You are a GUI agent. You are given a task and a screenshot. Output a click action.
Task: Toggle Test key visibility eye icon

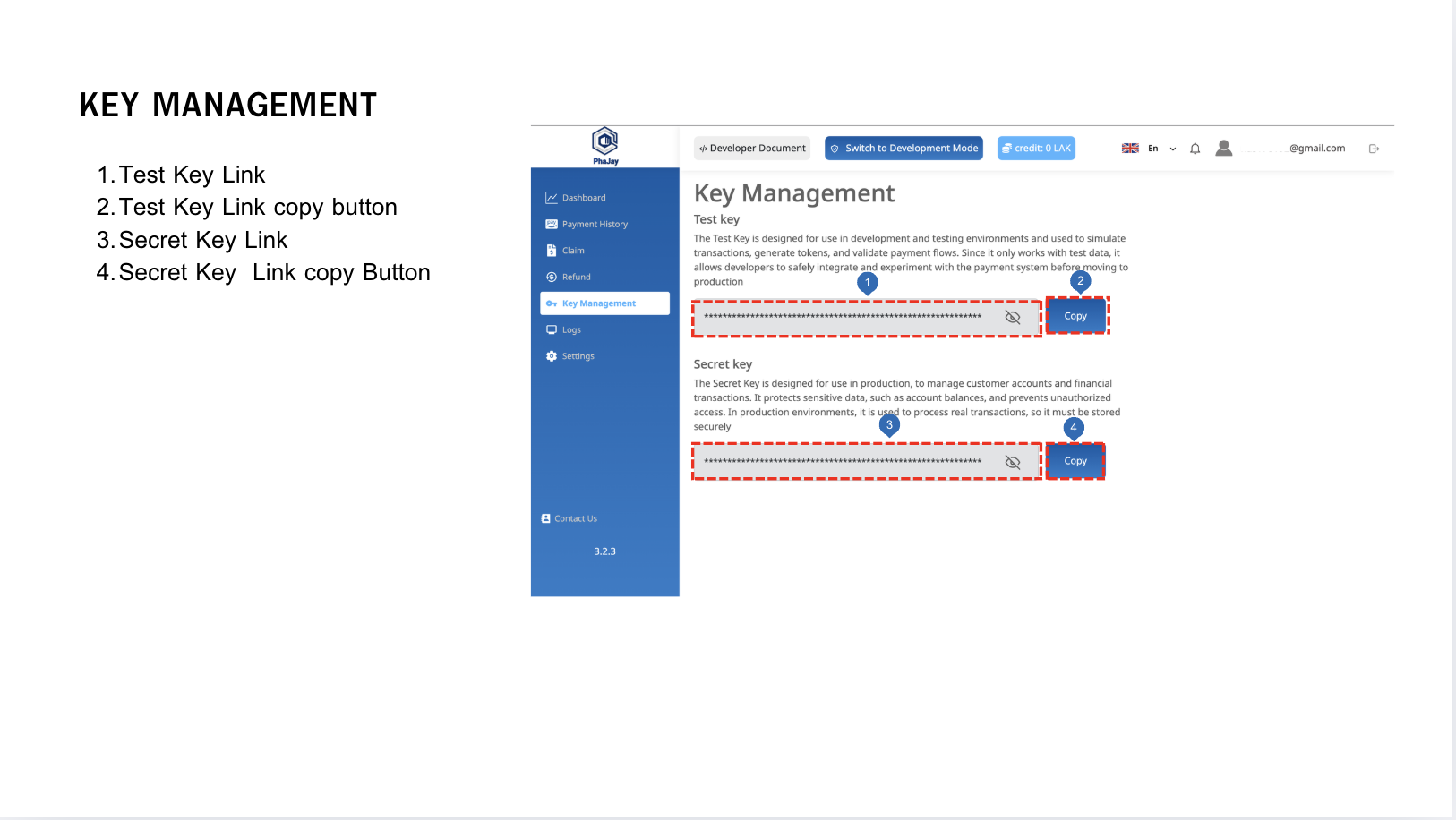pos(1013,318)
